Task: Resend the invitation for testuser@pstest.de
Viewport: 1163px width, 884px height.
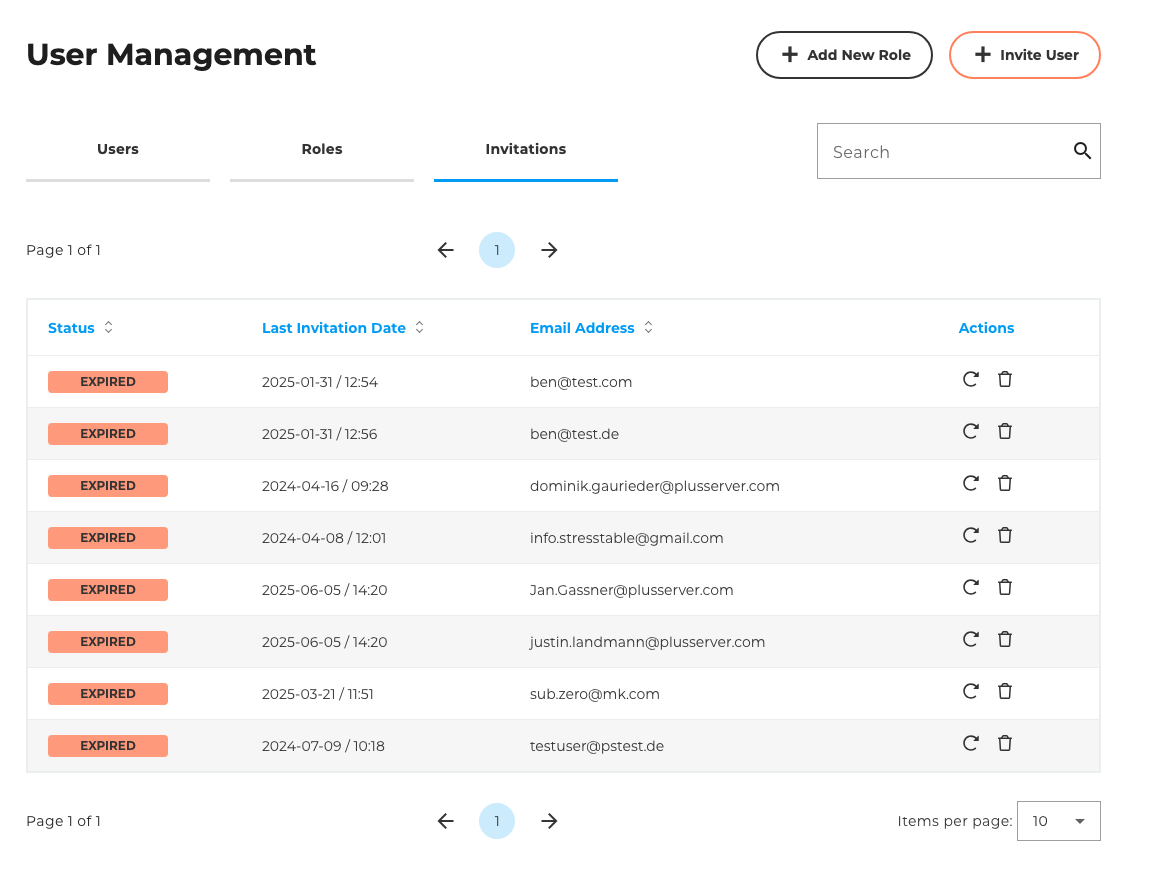Action: 970,743
